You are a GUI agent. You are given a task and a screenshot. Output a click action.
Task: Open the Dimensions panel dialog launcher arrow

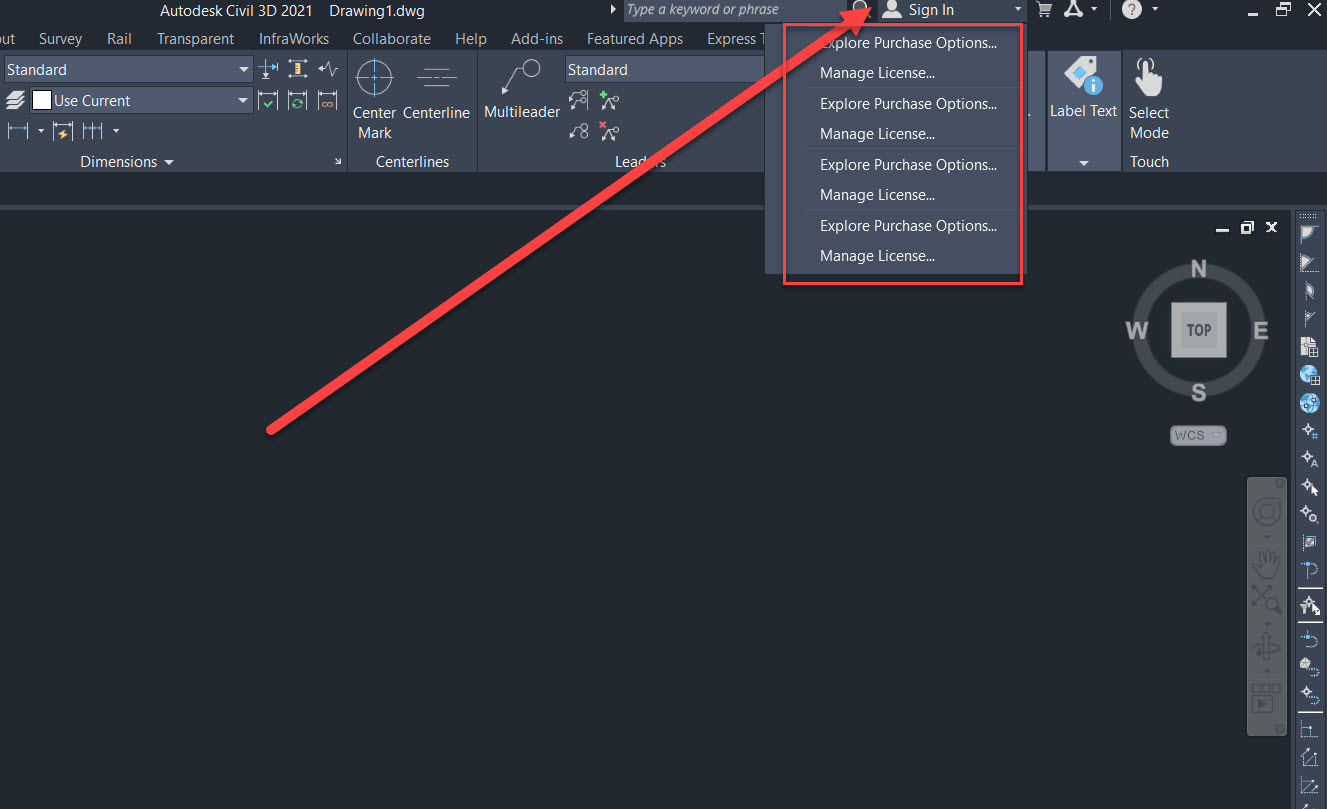[338, 162]
